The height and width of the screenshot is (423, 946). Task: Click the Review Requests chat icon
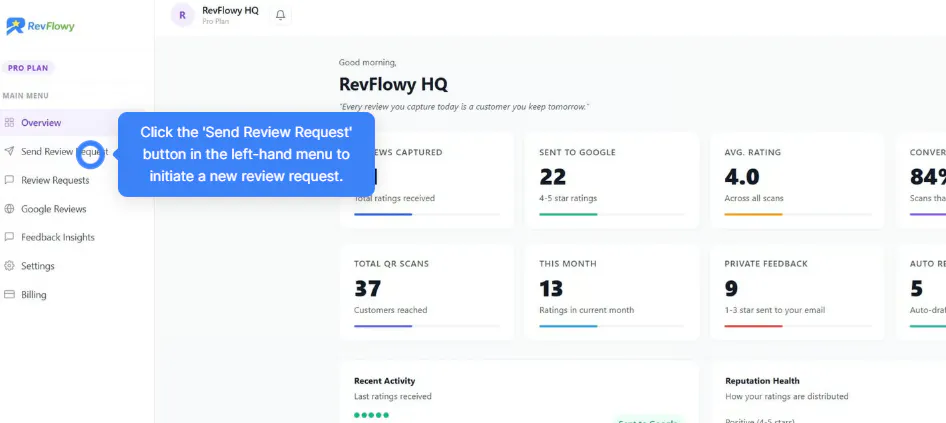pos(9,180)
